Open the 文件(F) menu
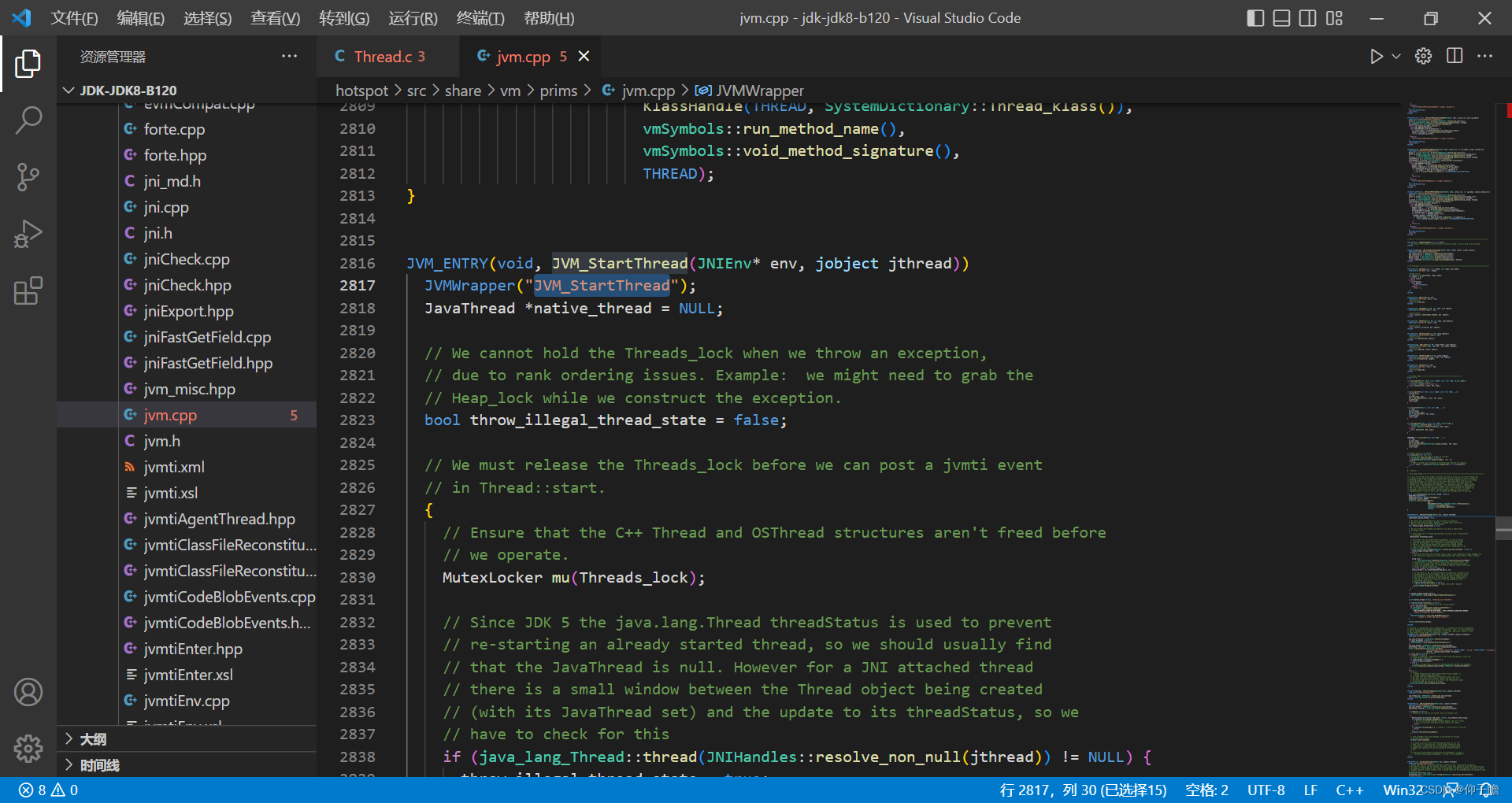1512x803 pixels. 75,18
